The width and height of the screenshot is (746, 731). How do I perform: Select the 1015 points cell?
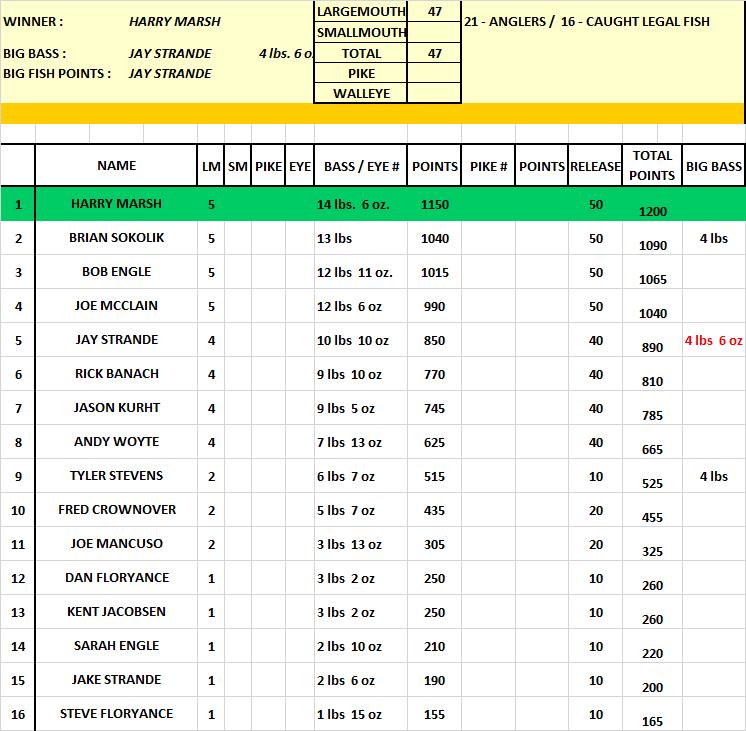pyautogui.click(x=434, y=272)
